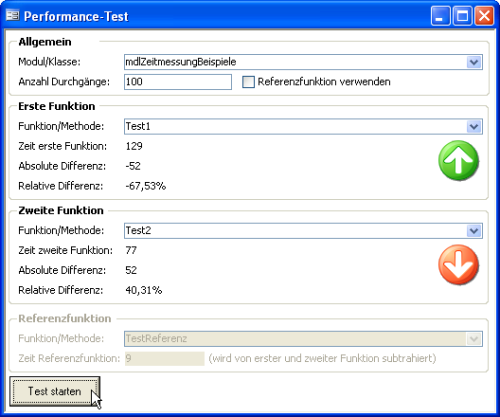
Task: Click the Zeit zweite Funktion value 77
Action: tap(131, 250)
